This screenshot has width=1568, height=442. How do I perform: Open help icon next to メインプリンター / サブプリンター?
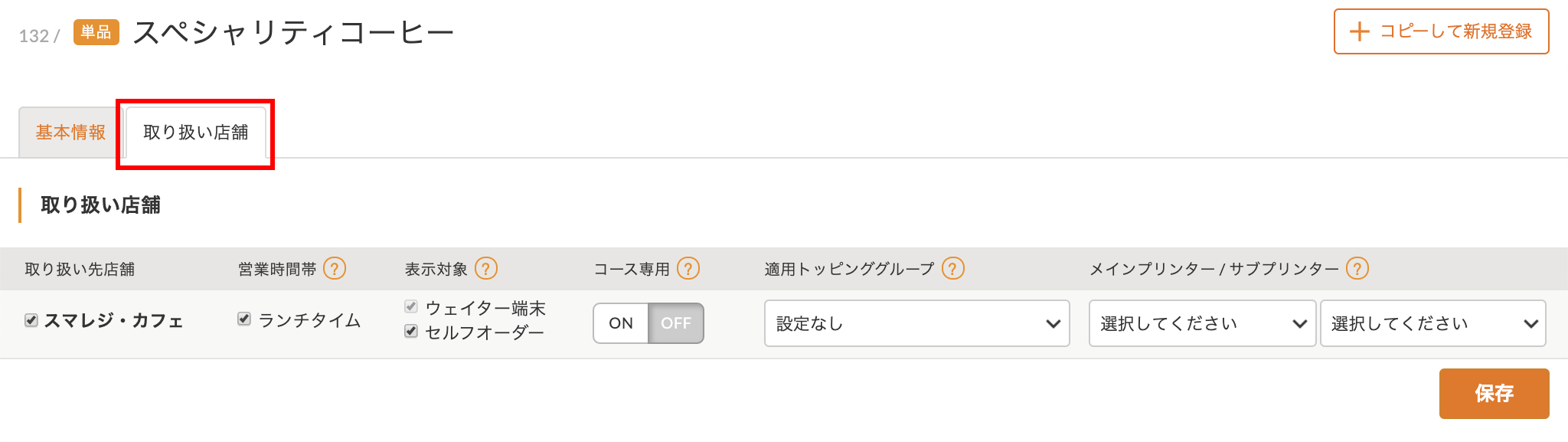(1357, 268)
